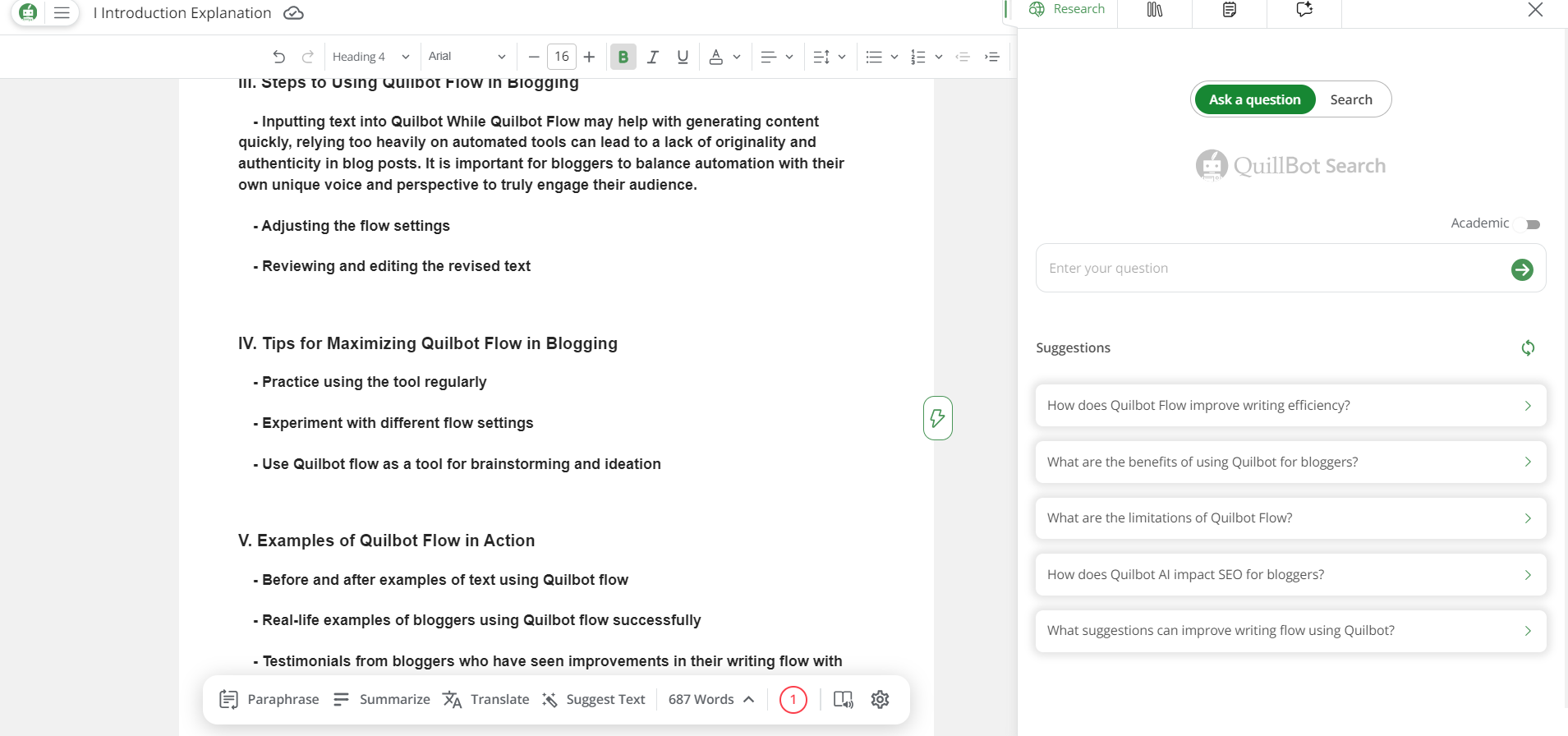Open suggestion about improving writing flow

pyautogui.click(x=1290, y=630)
